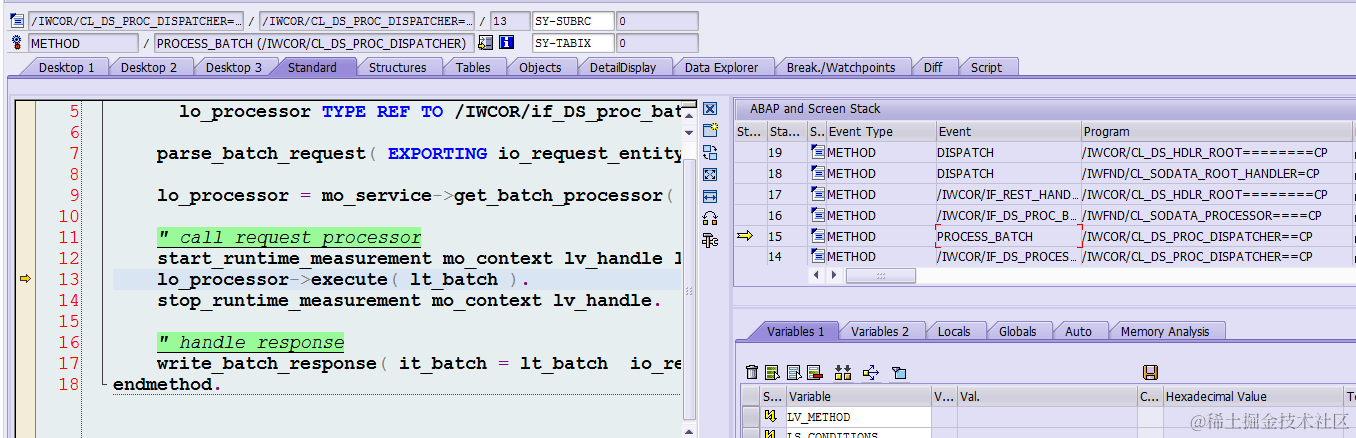Click the hierarchy icon in the Variables toolbar
Screen dimensions: 1356x438
click(x=843, y=373)
